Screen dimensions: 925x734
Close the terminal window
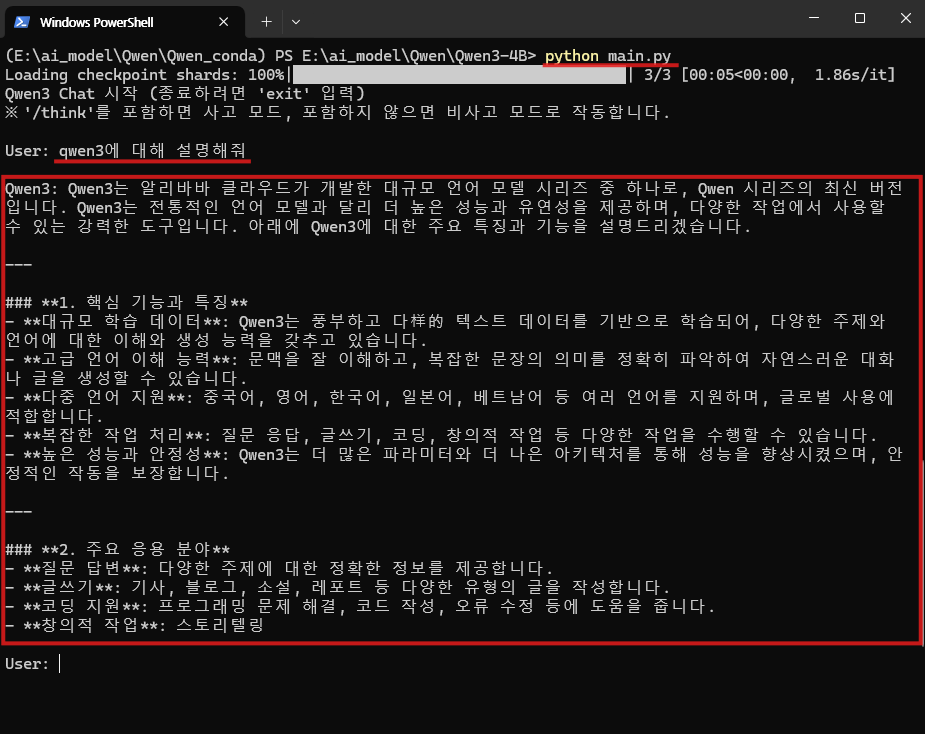pyautogui.click(x=906, y=18)
